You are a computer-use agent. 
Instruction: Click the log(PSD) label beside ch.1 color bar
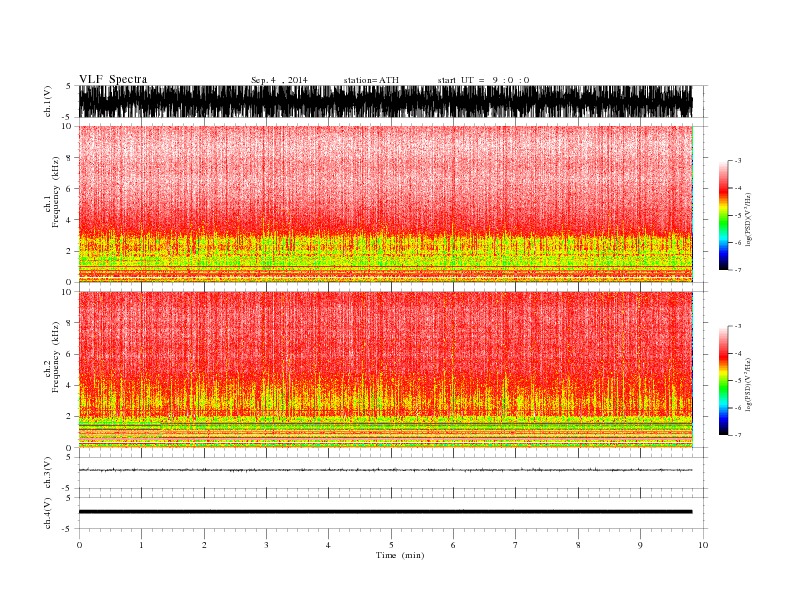tap(748, 218)
